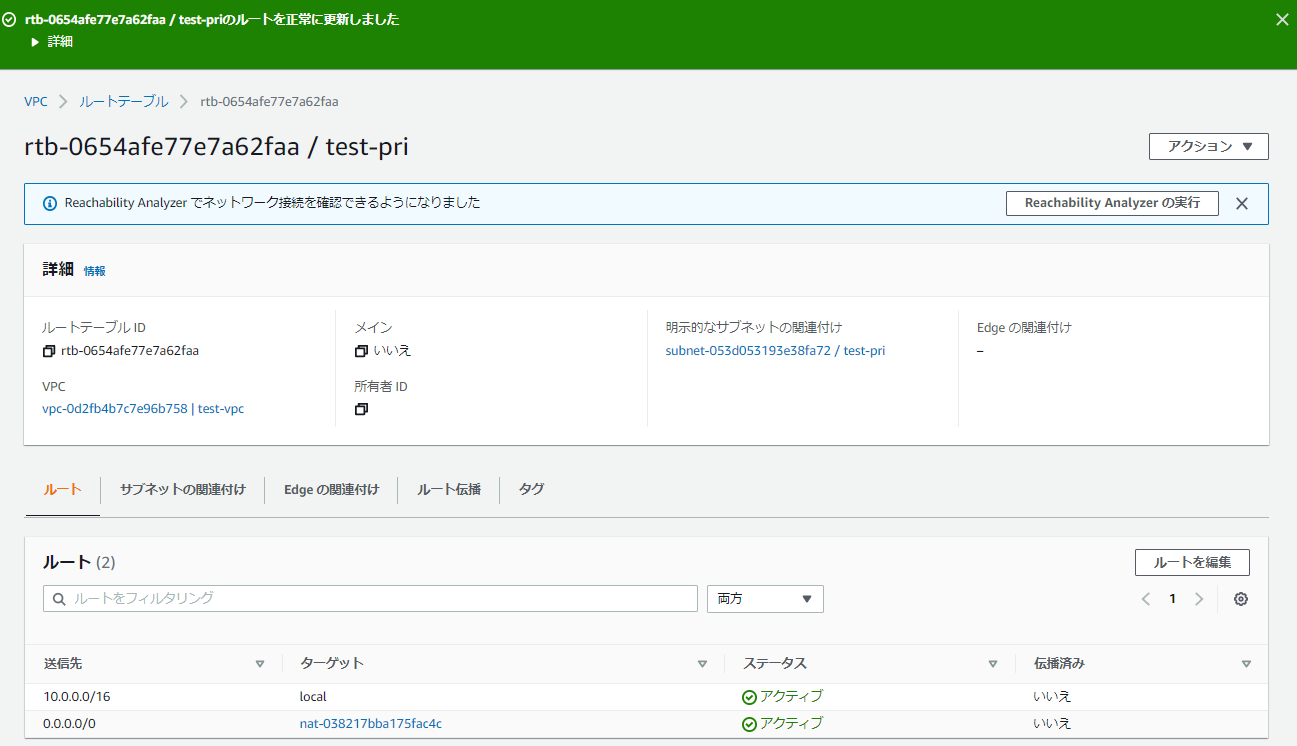Viewport: 1297px width, 746px height.
Task: Run Reachability Analyzer の実行 button
Action: tap(1112, 203)
